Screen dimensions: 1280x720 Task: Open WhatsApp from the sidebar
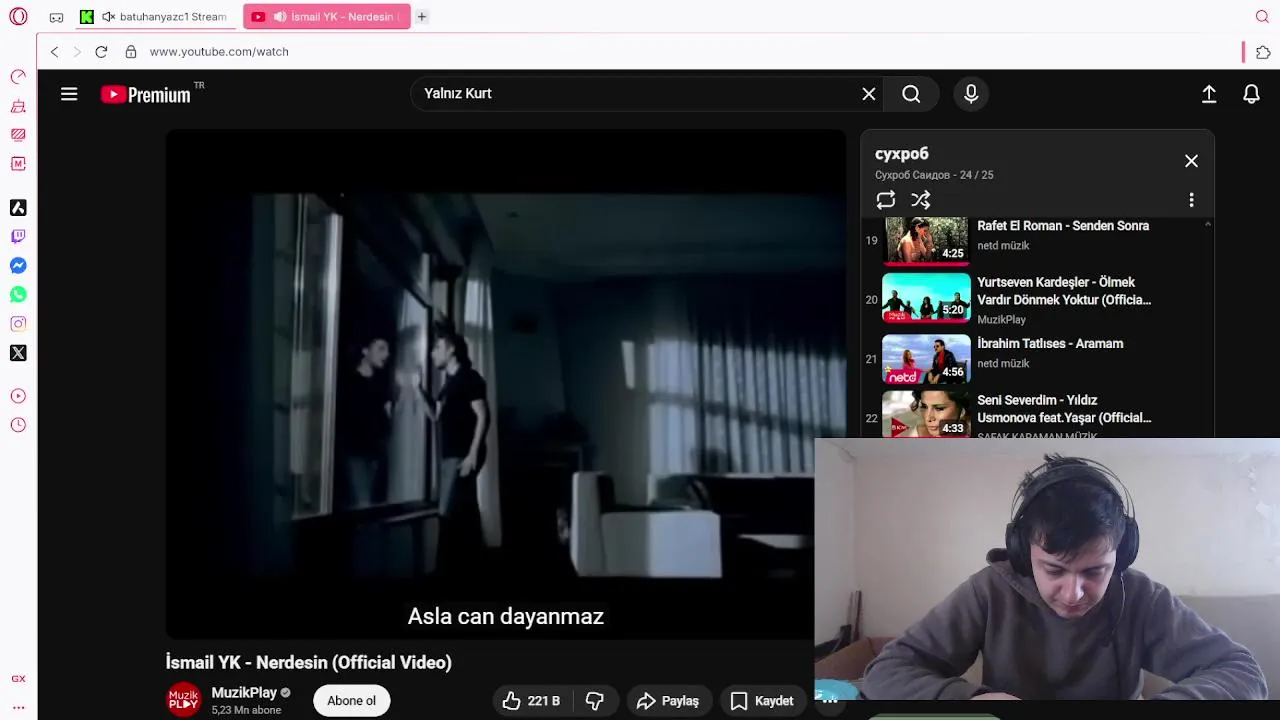[18, 295]
